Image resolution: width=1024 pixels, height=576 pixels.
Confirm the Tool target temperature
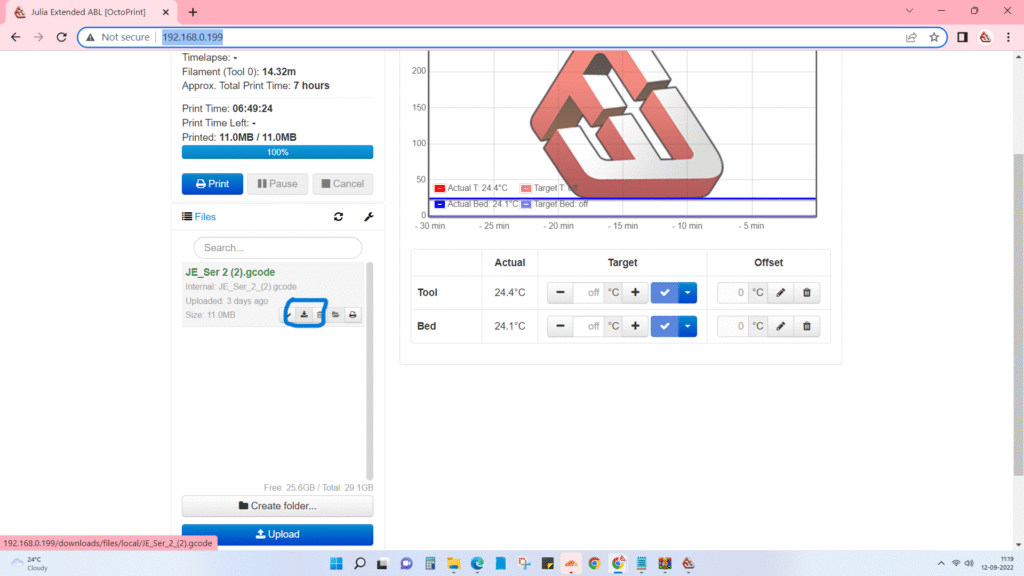pyautogui.click(x=664, y=293)
